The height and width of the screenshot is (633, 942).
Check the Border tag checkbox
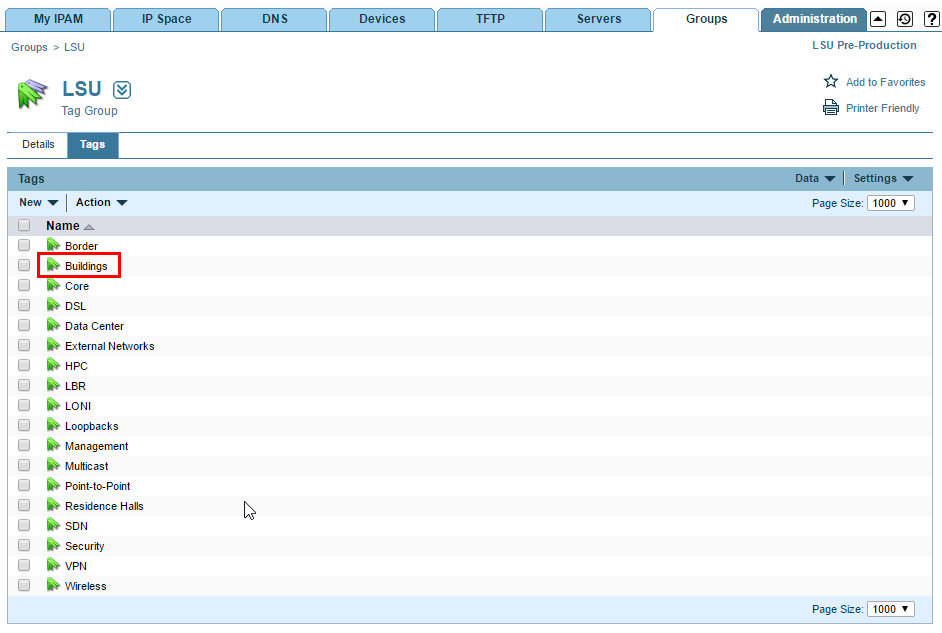pyautogui.click(x=24, y=245)
